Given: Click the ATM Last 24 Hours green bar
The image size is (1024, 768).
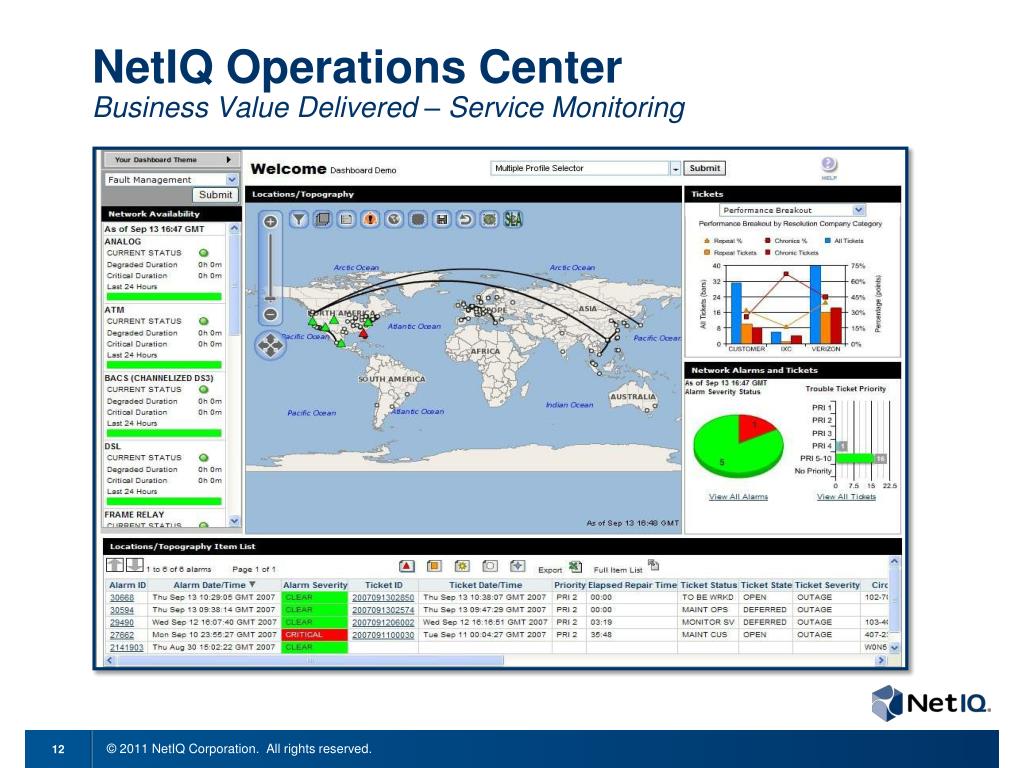Looking at the screenshot, I should click(x=164, y=365).
